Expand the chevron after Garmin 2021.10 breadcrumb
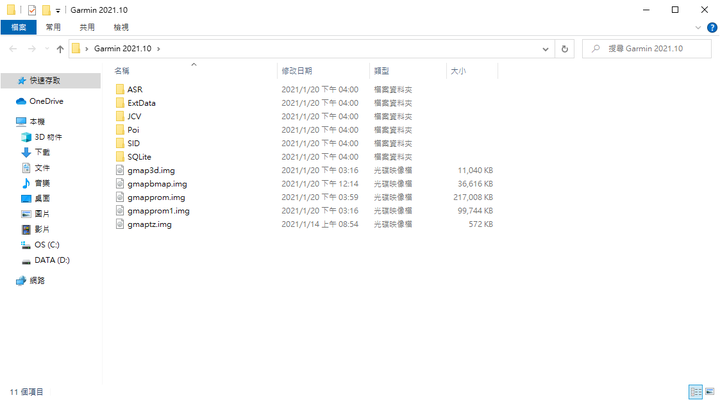Viewport: 720px width, 400px height. (158, 49)
